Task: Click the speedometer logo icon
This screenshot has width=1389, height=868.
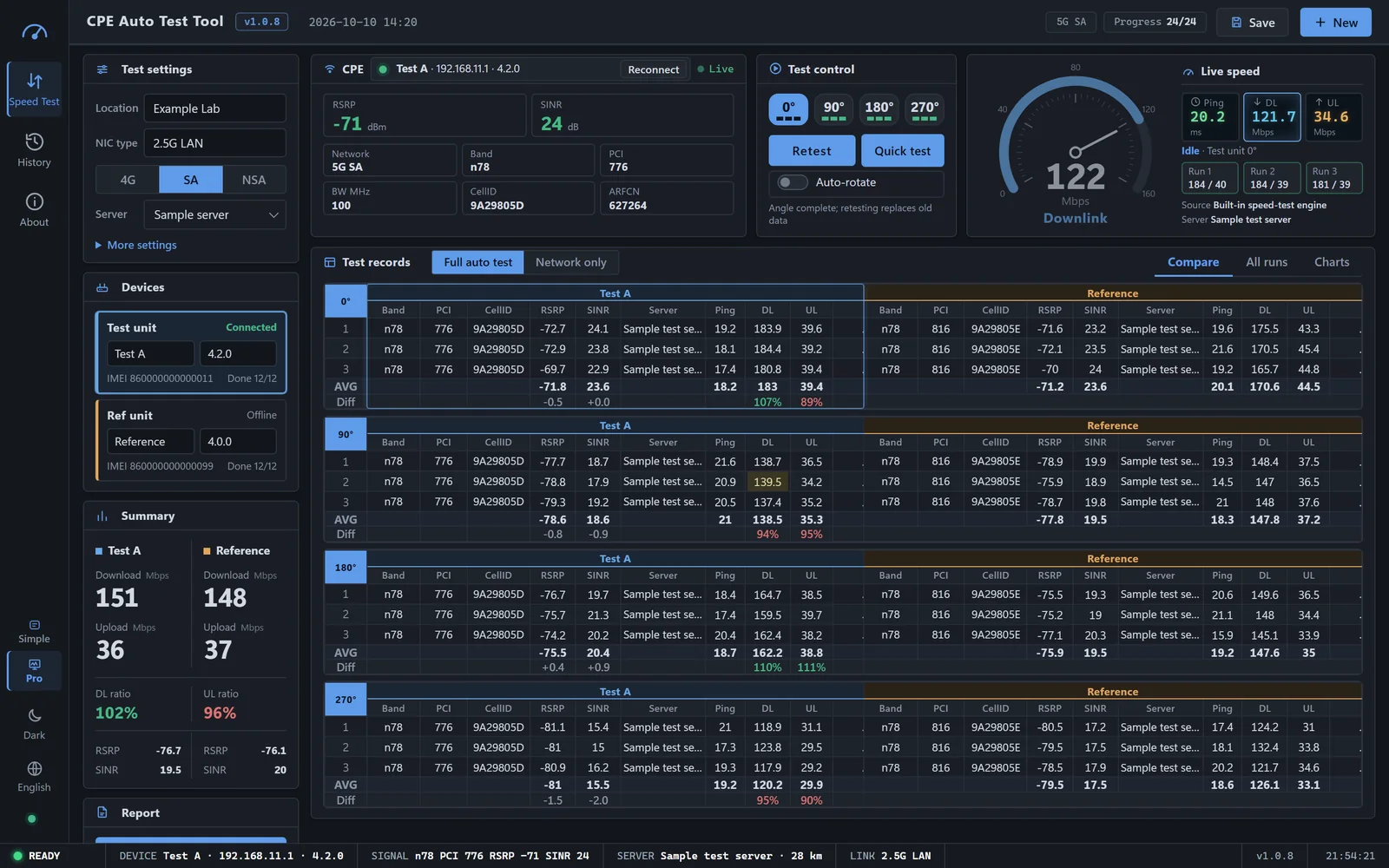Action: tap(34, 32)
